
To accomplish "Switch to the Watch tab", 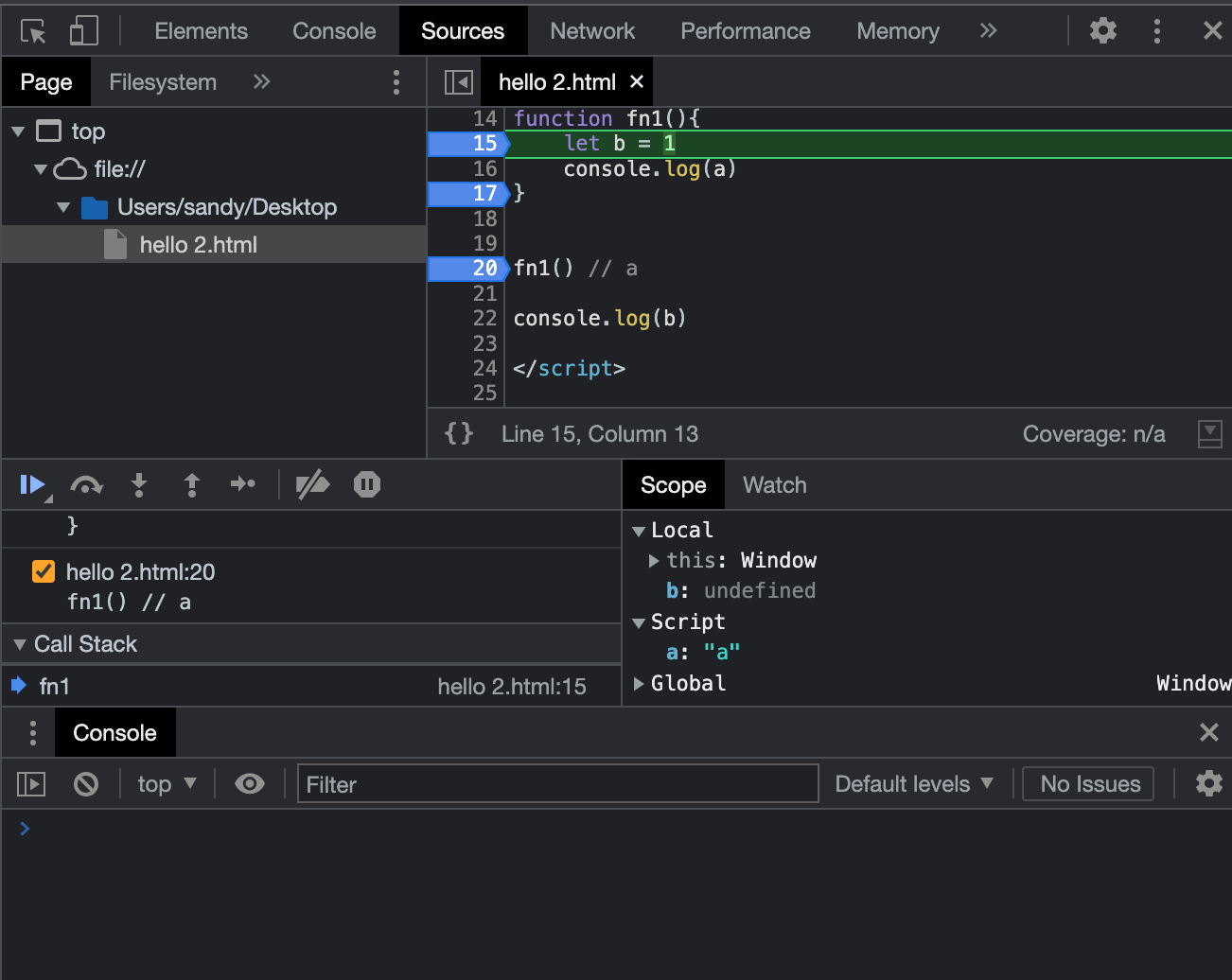I will click(x=775, y=485).
